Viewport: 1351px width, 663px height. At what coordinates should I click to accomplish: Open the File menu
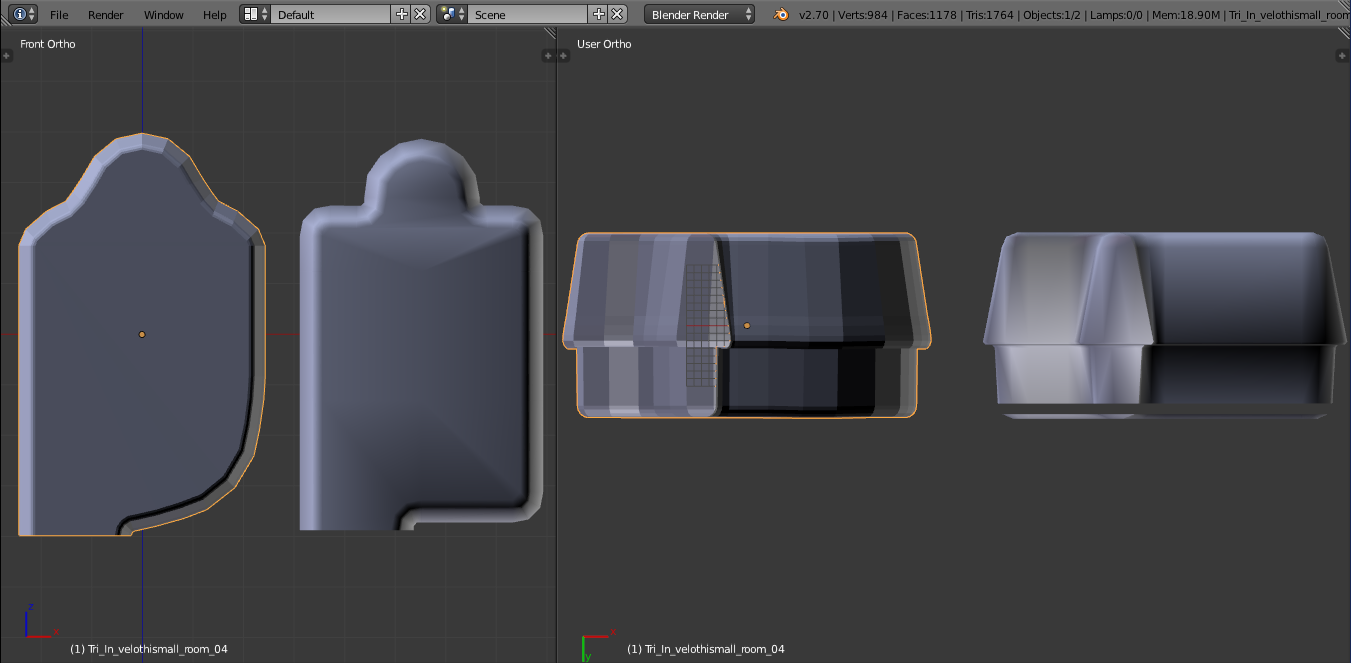click(59, 14)
